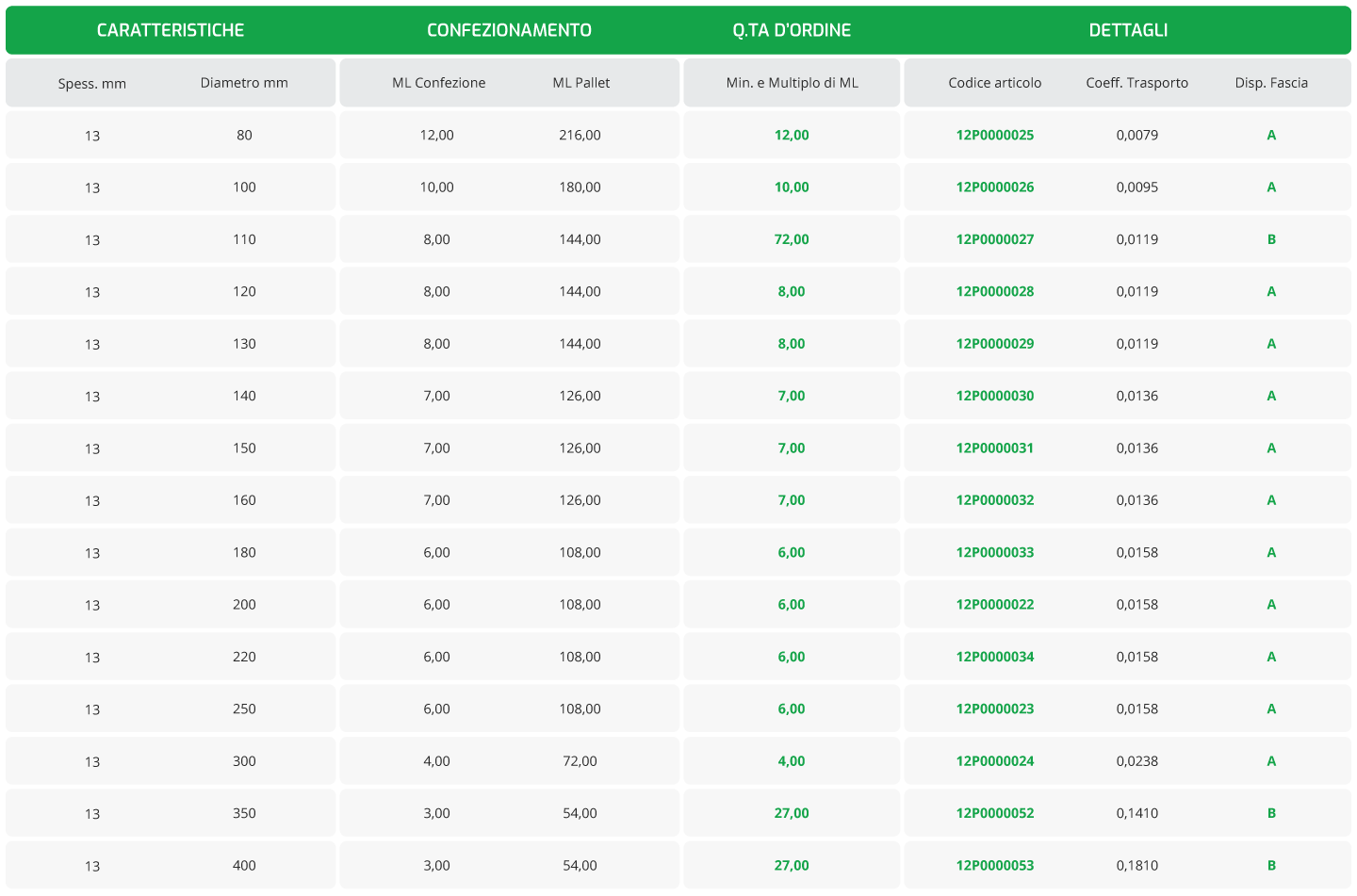The width and height of the screenshot is (1357, 896).
Task: Open article code 12P0000053
Action: (x=995, y=865)
